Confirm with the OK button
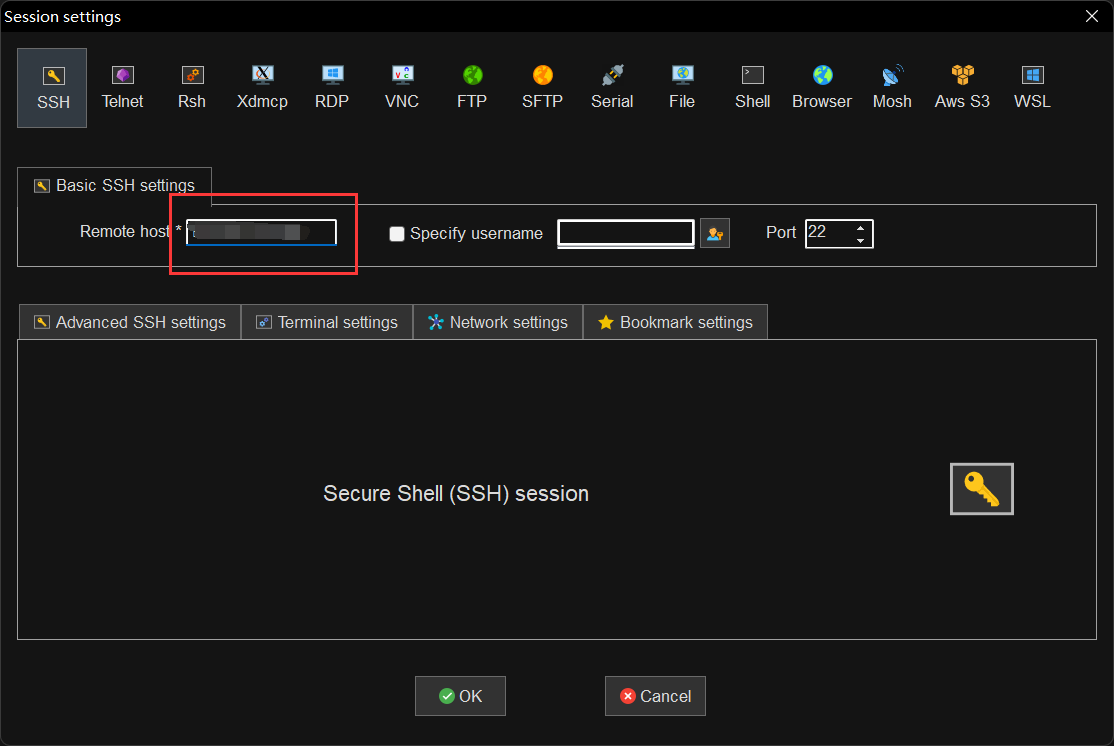Viewport: 1114px width, 746px height. tap(460, 696)
